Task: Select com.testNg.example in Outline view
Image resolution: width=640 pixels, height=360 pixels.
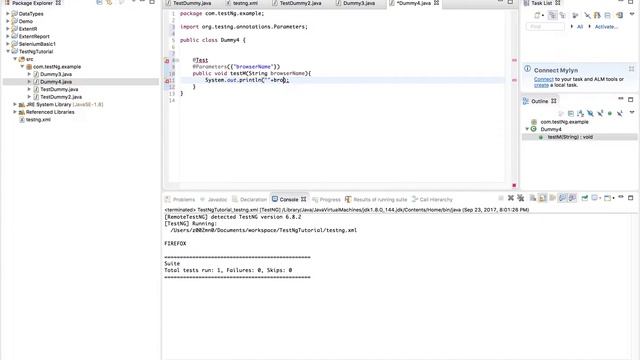Action: coord(564,122)
